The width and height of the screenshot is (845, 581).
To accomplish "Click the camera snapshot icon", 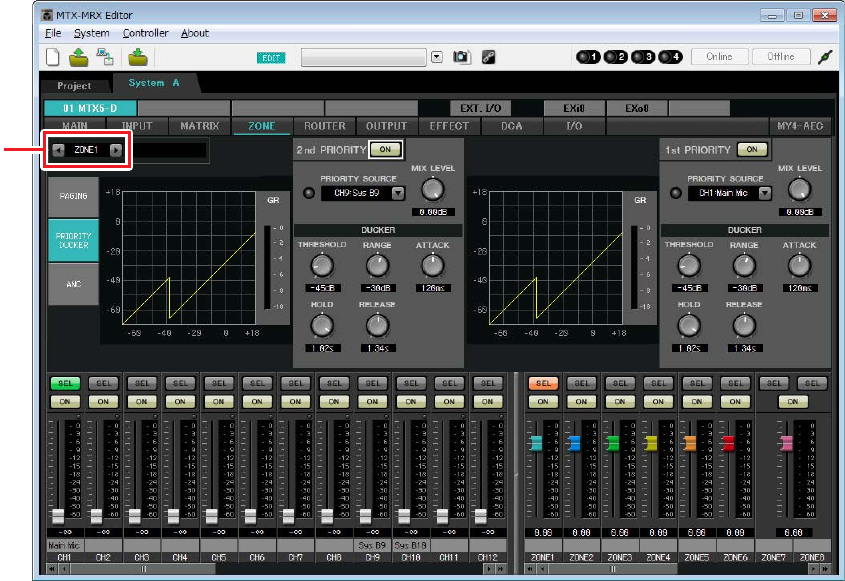I will click(x=461, y=57).
